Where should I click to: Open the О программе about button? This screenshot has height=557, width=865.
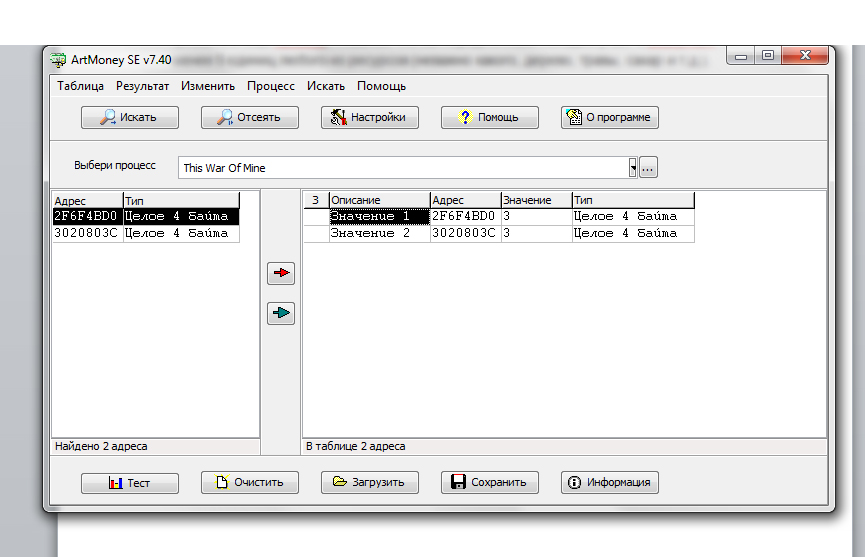click(x=610, y=117)
